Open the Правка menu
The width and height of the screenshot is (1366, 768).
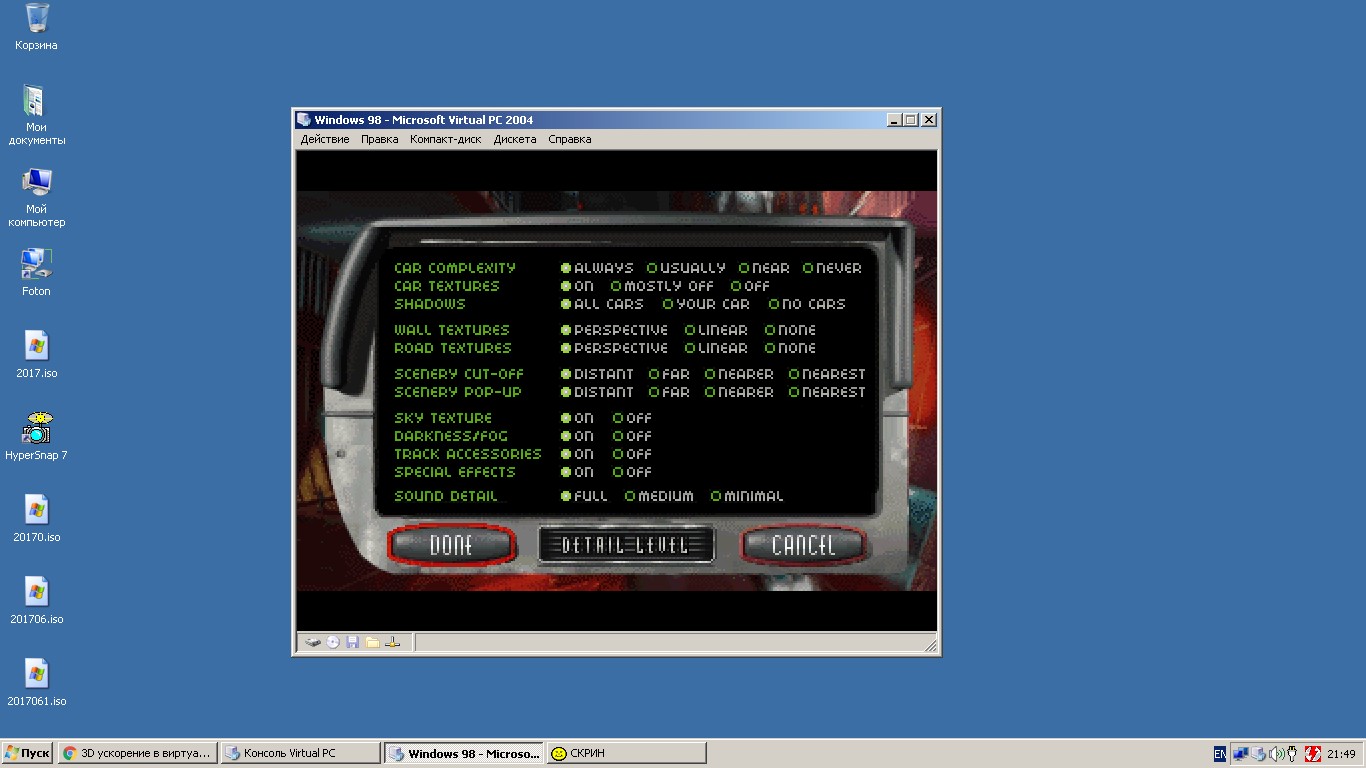[x=380, y=139]
